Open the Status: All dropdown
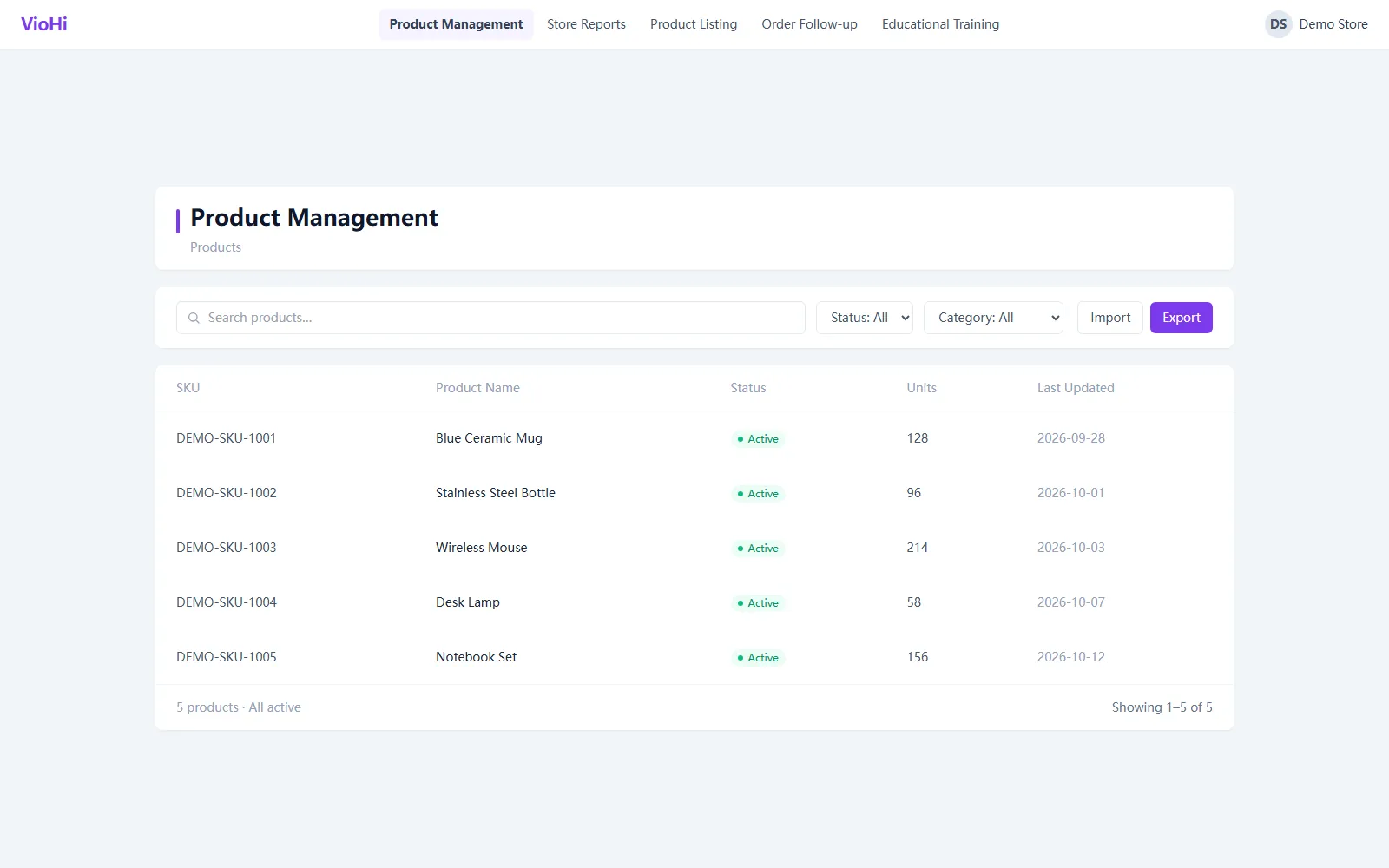Image resolution: width=1389 pixels, height=868 pixels. click(865, 318)
